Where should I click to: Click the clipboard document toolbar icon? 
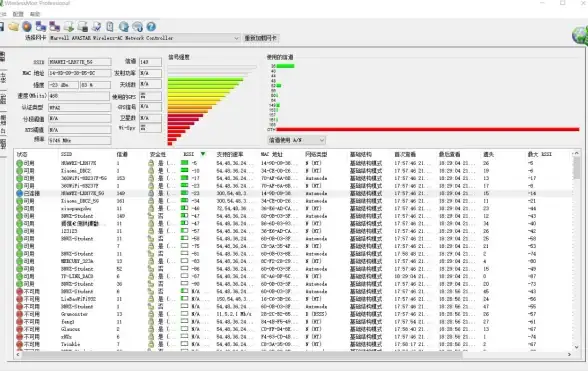pyautogui.click(x=110, y=27)
